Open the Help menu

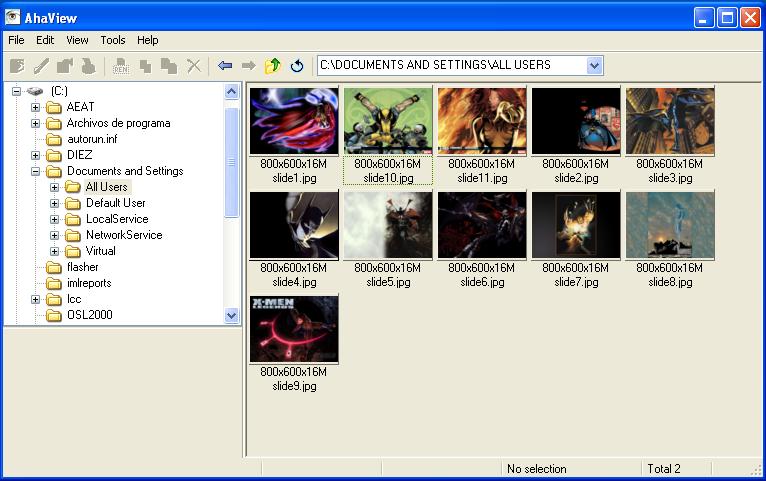(x=148, y=40)
